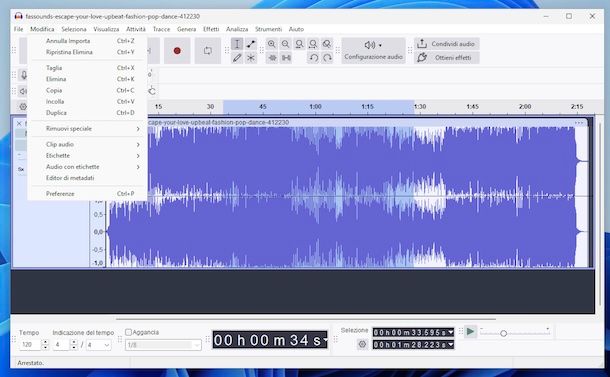This screenshot has width=610, height=377.
Task: Expand the Rimuovi speciale submenu
Action: (x=88, y=128)
